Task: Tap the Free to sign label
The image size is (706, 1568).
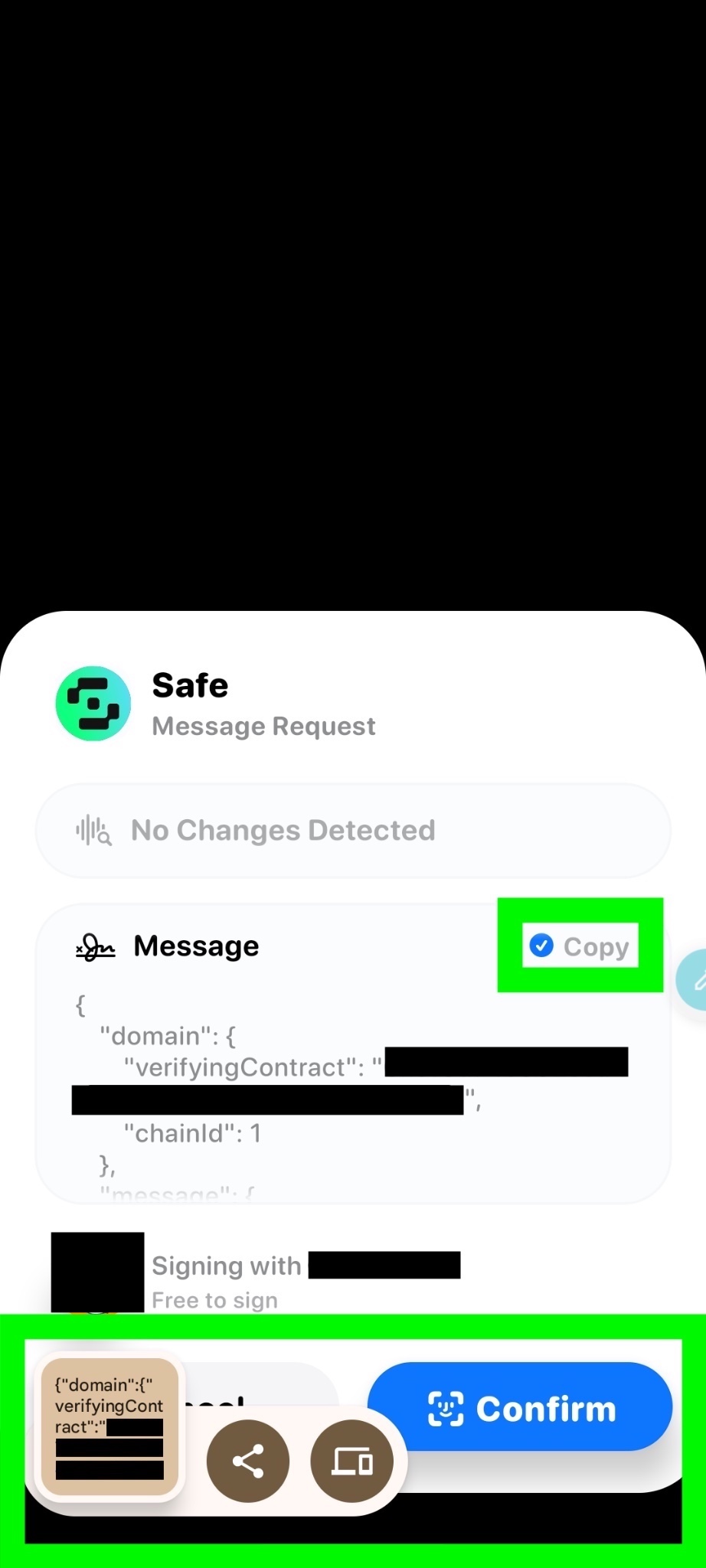Action: [x=214, y=1300]
